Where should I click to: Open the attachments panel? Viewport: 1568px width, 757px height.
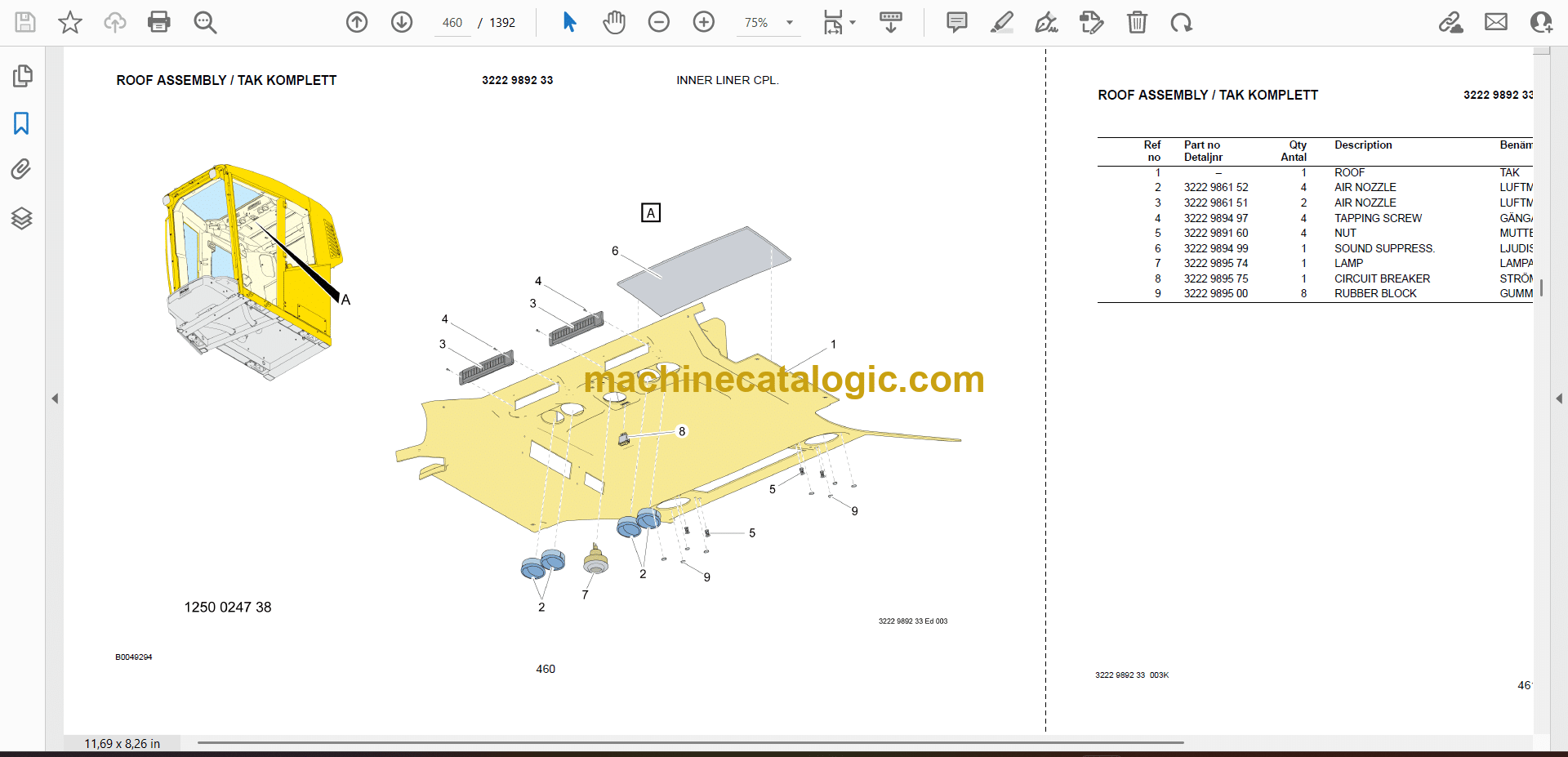coord(22,170)
